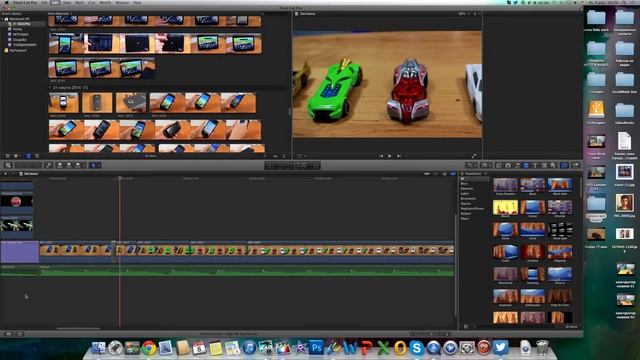Select the Cross Dissolve transition thumbnail
640x360 pixels.
[x=505, y=186]
